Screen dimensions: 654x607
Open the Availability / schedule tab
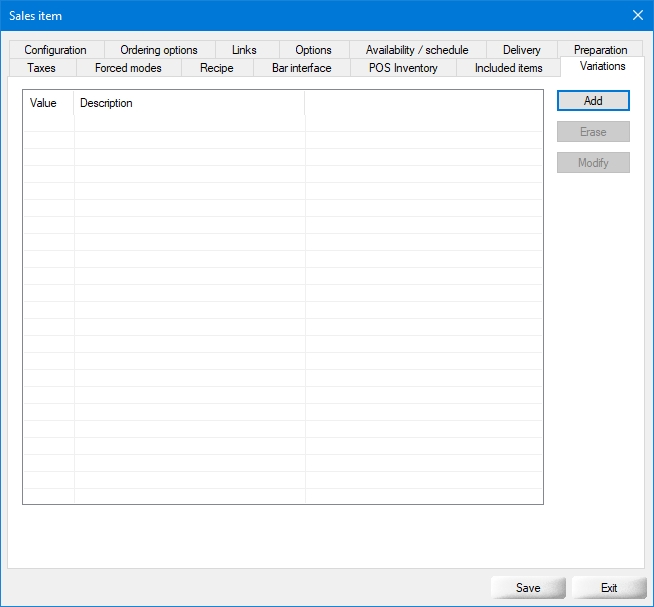coord(417,50)
